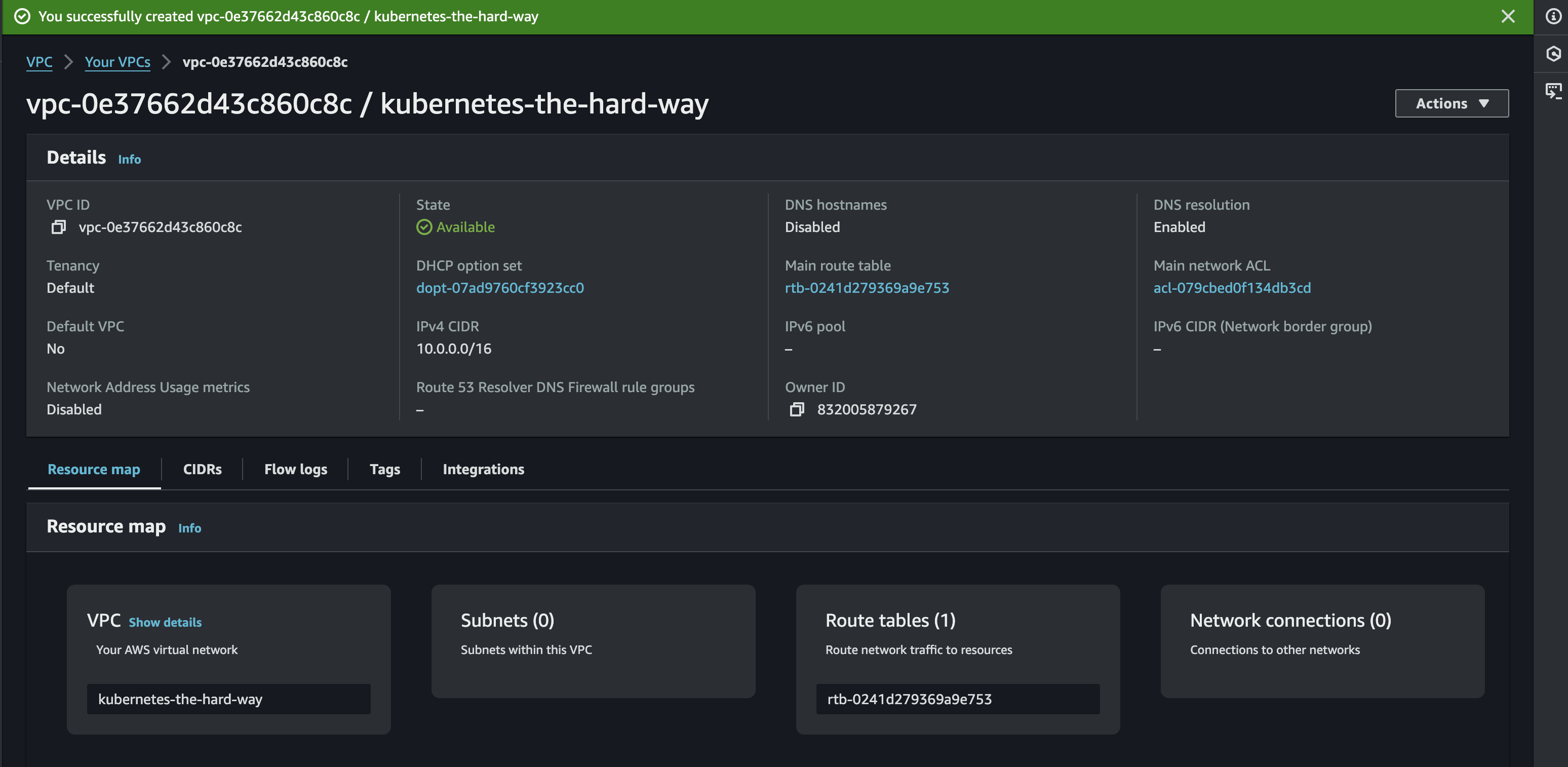The image size is (1568, 767).
Task: Go to the Your VPCs breadcrumb link
Action: click(x=117, y=62)
